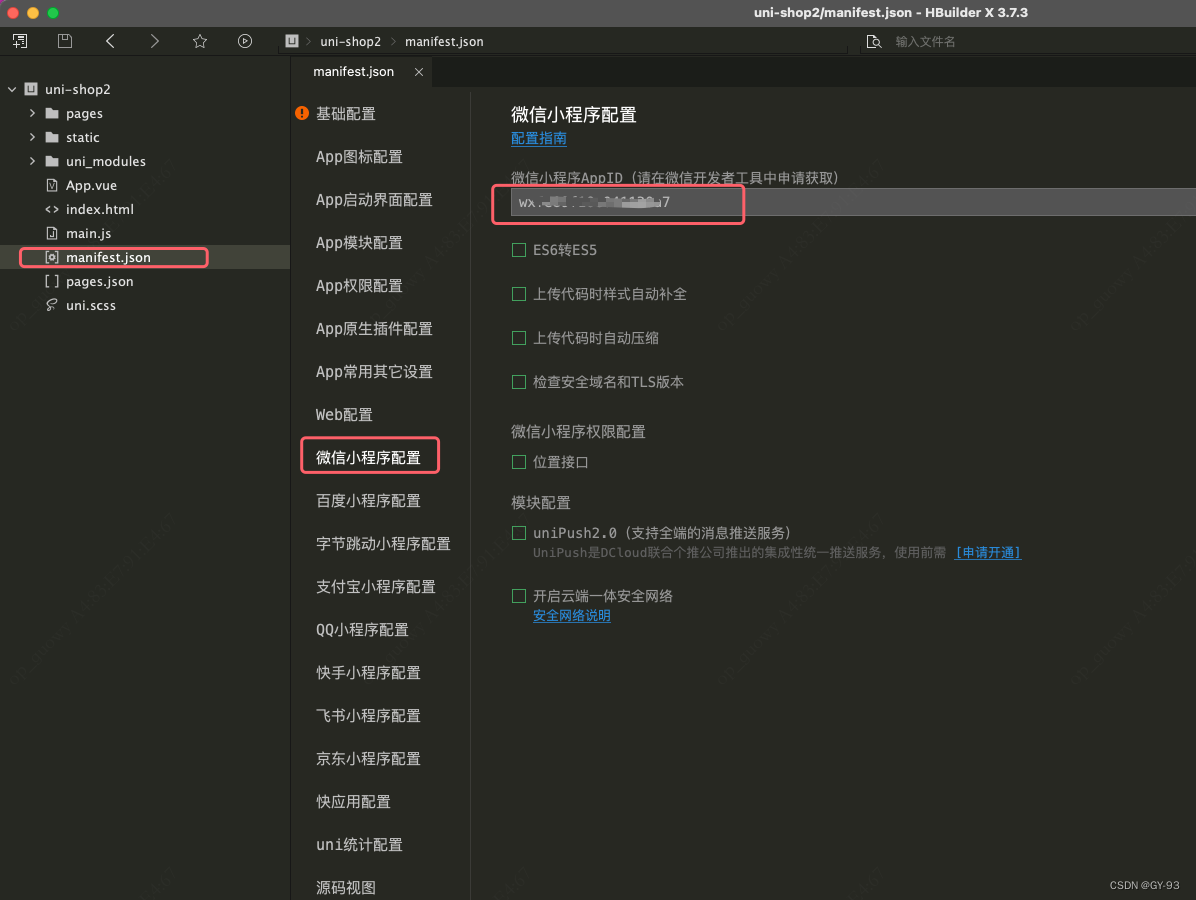Open the 百度小程序配置 section
Viewport: 1196px width, 900px height.
click(368, 500)
